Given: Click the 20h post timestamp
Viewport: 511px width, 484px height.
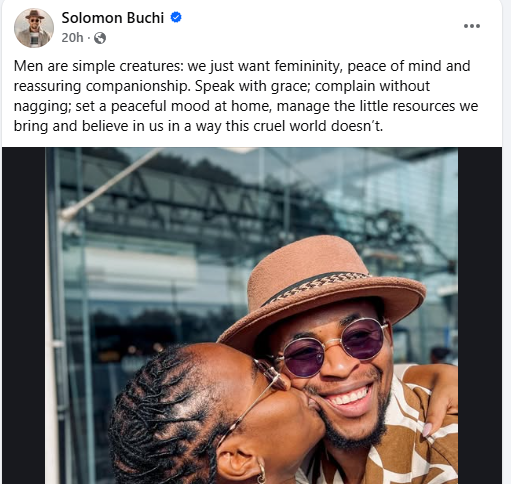Looking at the screenshot, I should [72, 38].
